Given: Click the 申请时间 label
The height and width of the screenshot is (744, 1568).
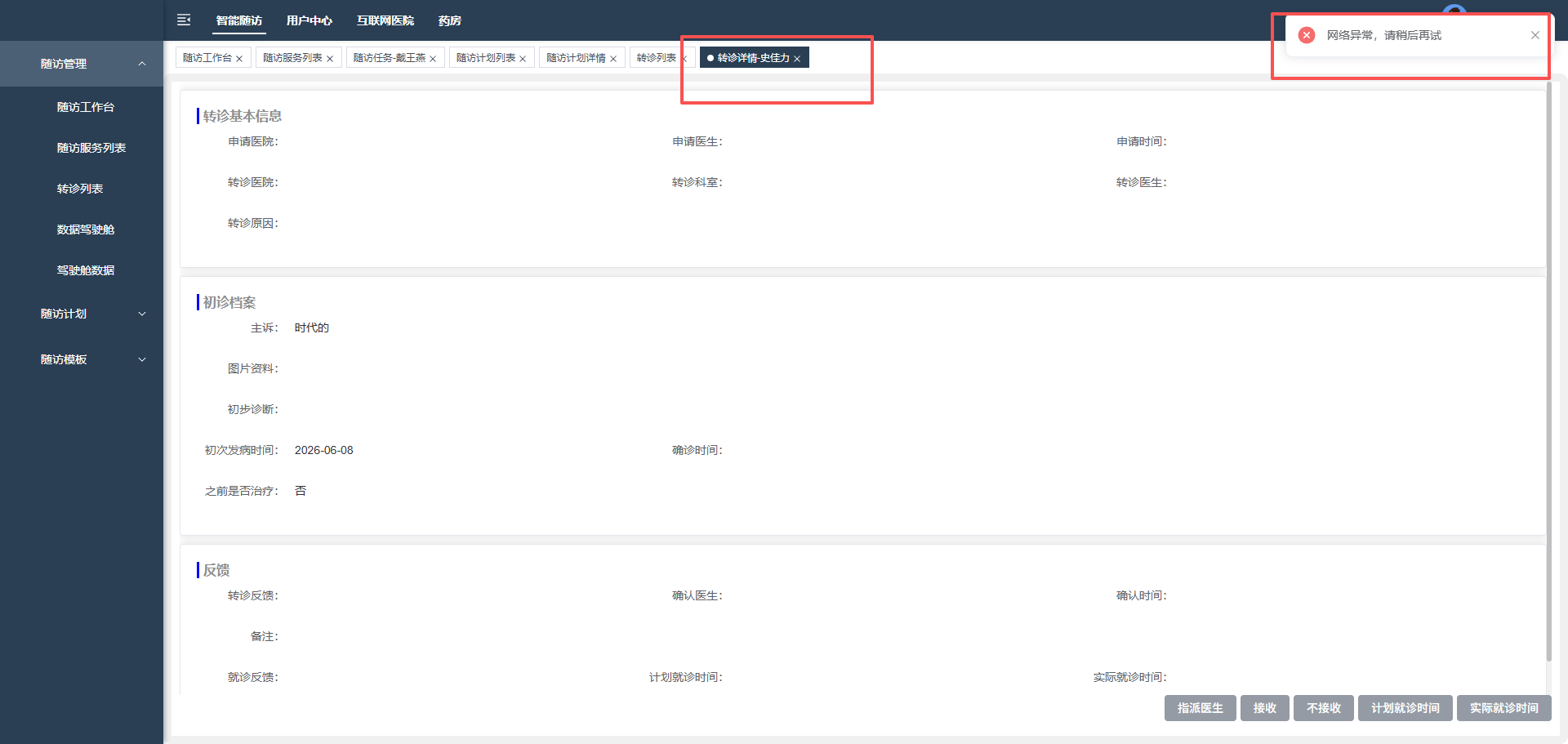Looking at the screenshot, I should coord(1142,141).
